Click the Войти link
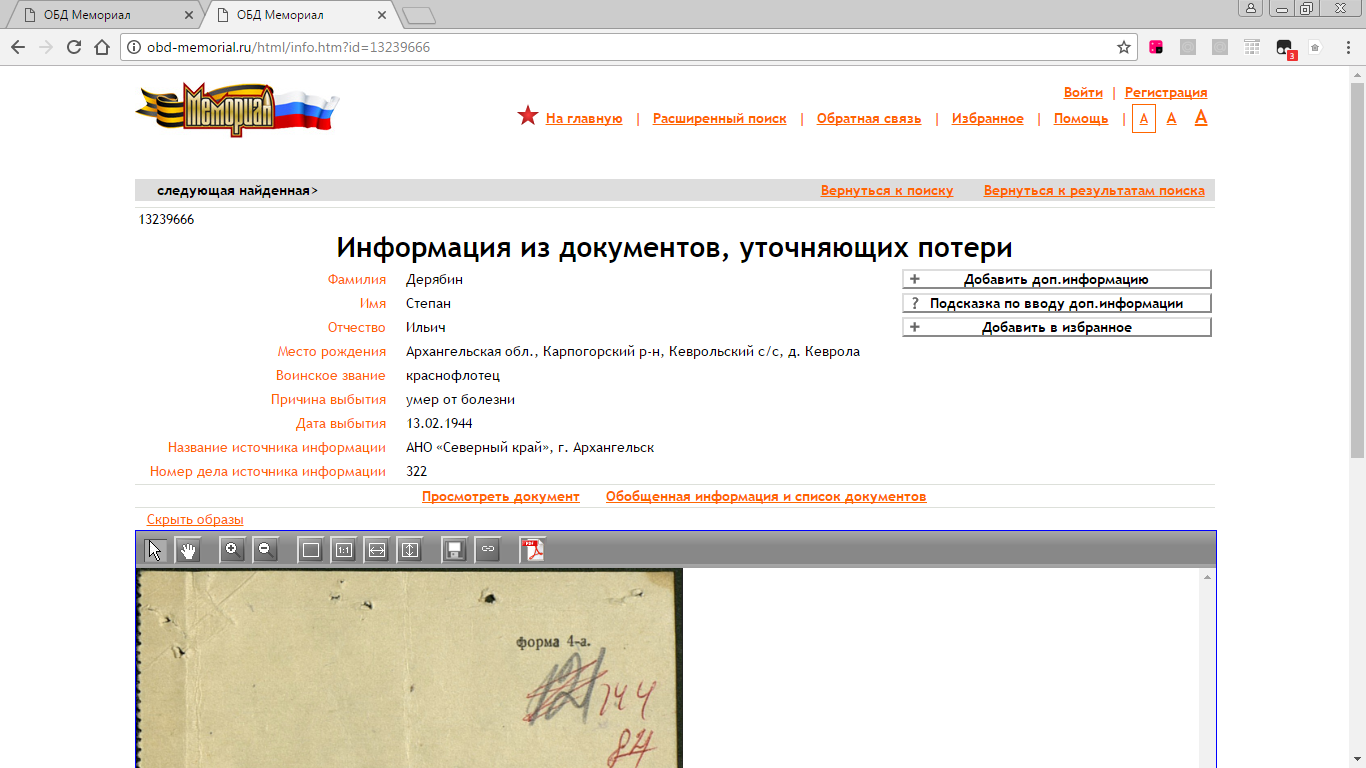The image size is (1366, 768). pos(1083,92)
